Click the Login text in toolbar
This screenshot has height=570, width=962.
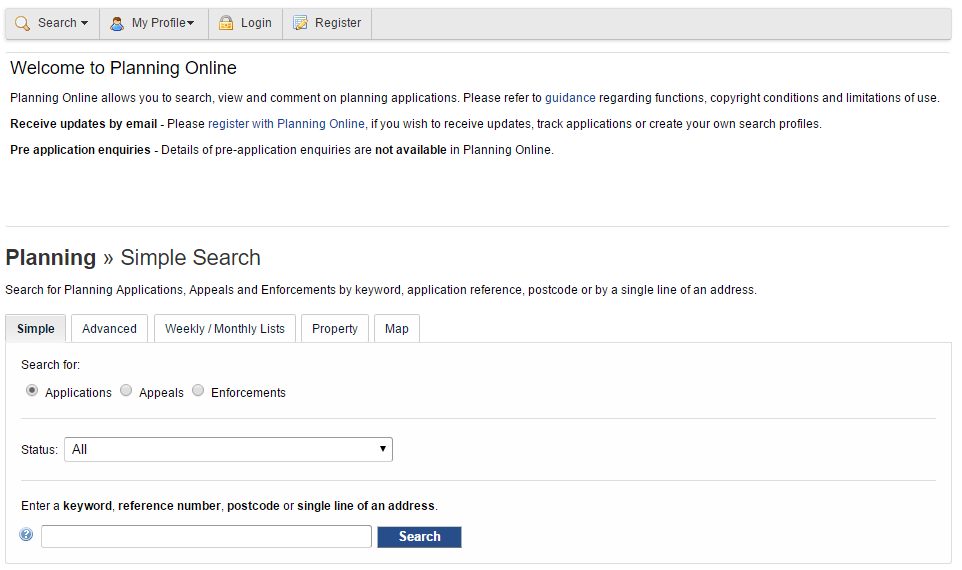click(256, 23)
